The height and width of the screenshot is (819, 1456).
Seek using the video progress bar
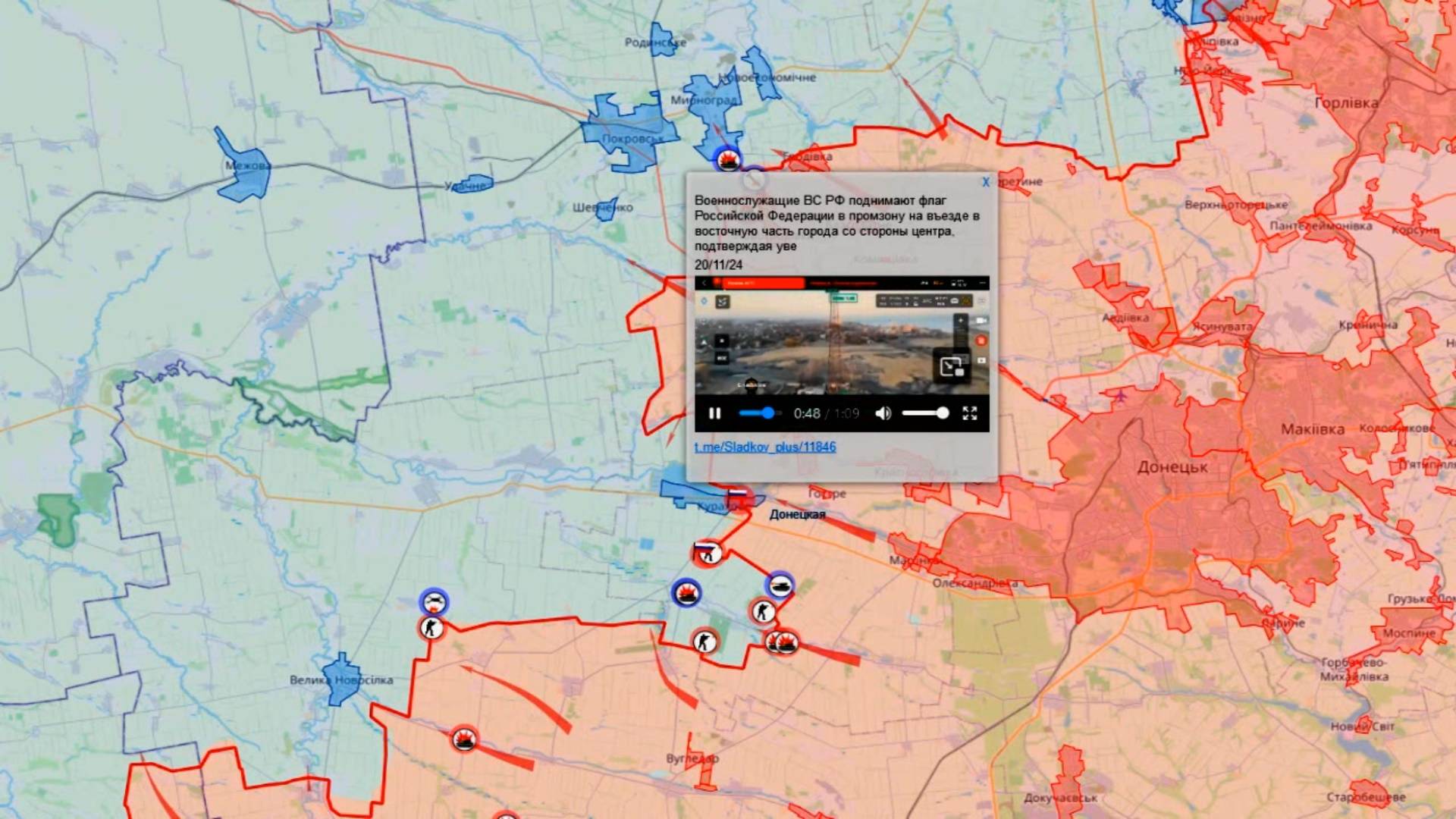pyautogui.click(x=758, y=413)
